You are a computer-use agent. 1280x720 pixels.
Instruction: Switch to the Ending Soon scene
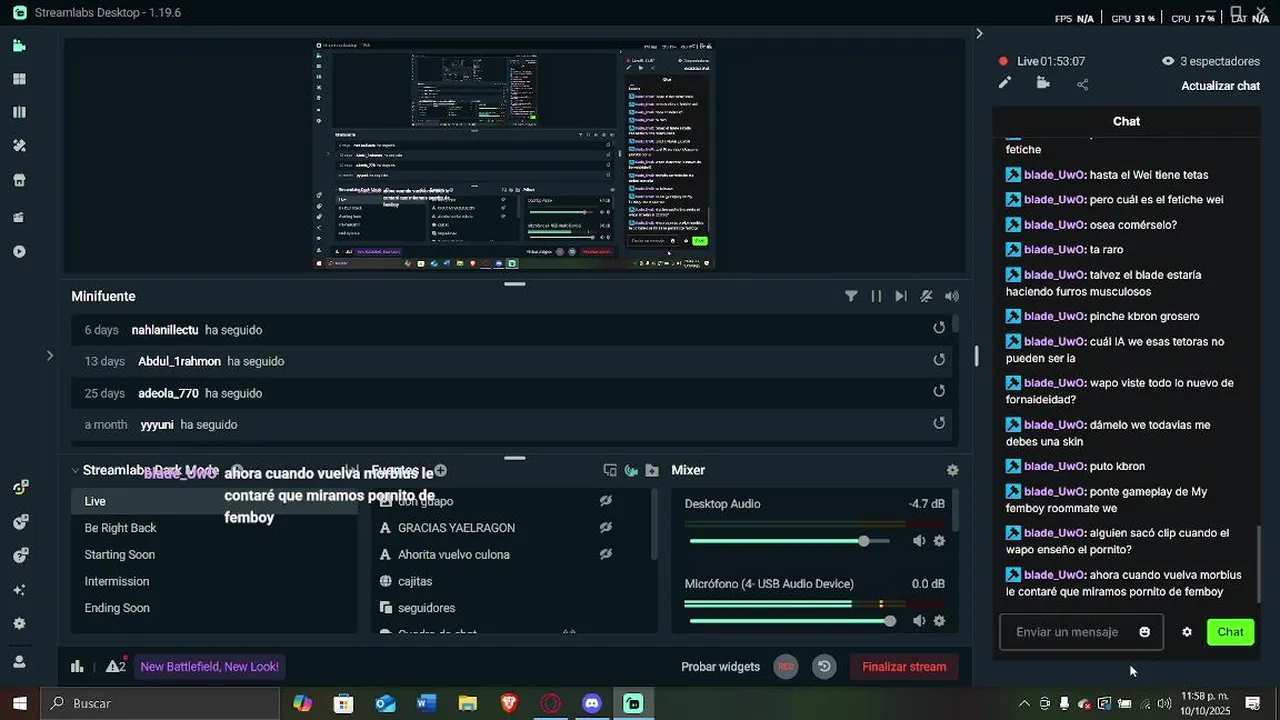[x=214, y=608]
